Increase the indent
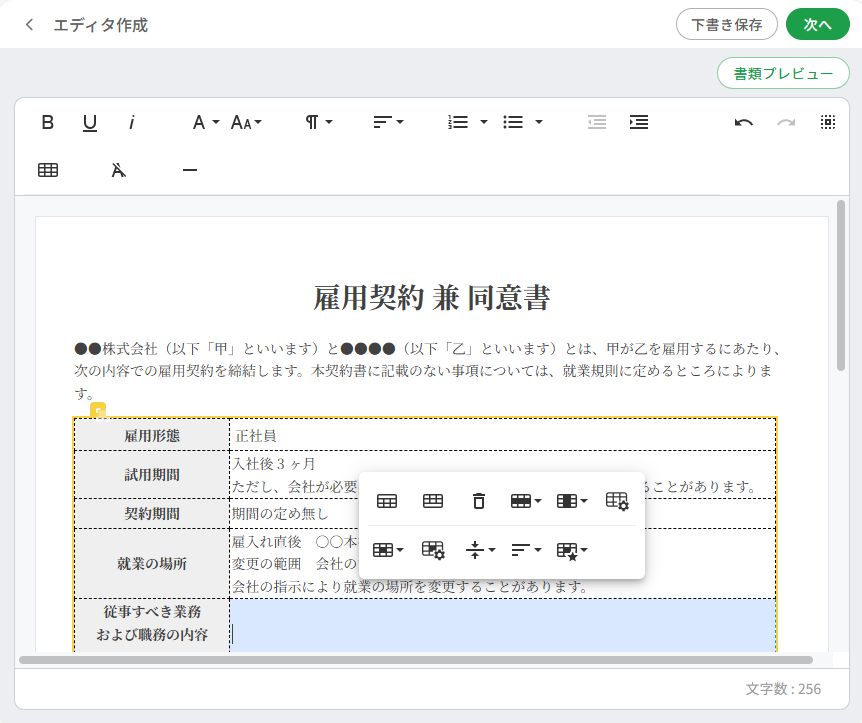Viewport: 862px width, 723px height. click(639, 122)
